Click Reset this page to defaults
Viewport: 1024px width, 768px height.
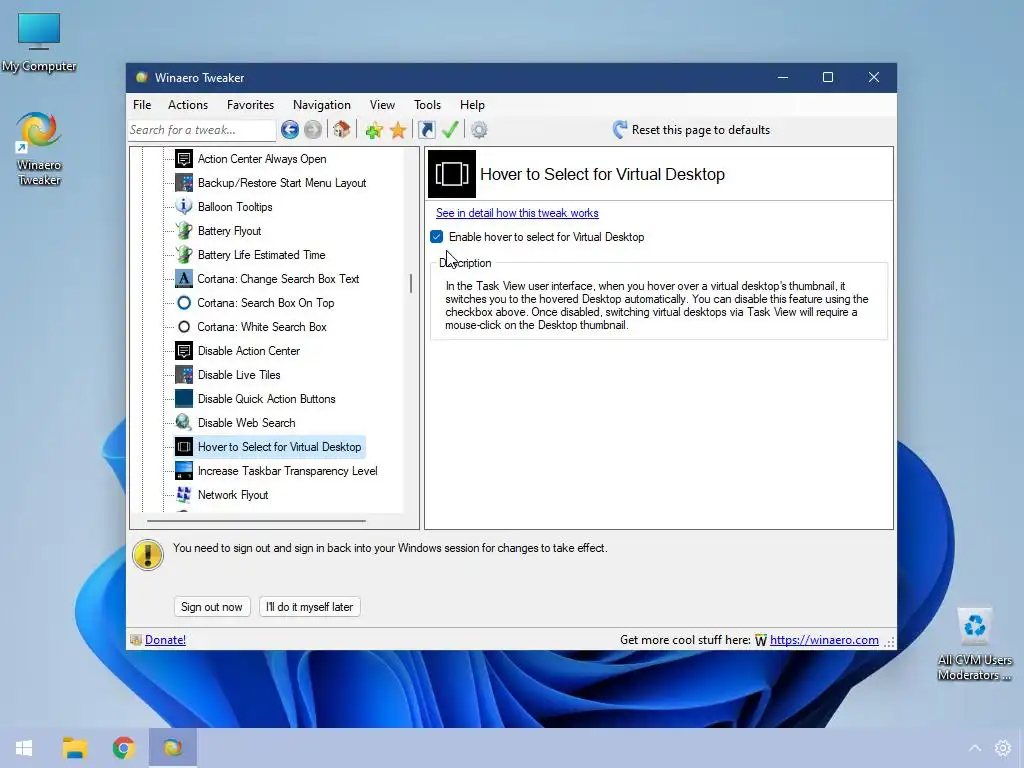(692, 130)
